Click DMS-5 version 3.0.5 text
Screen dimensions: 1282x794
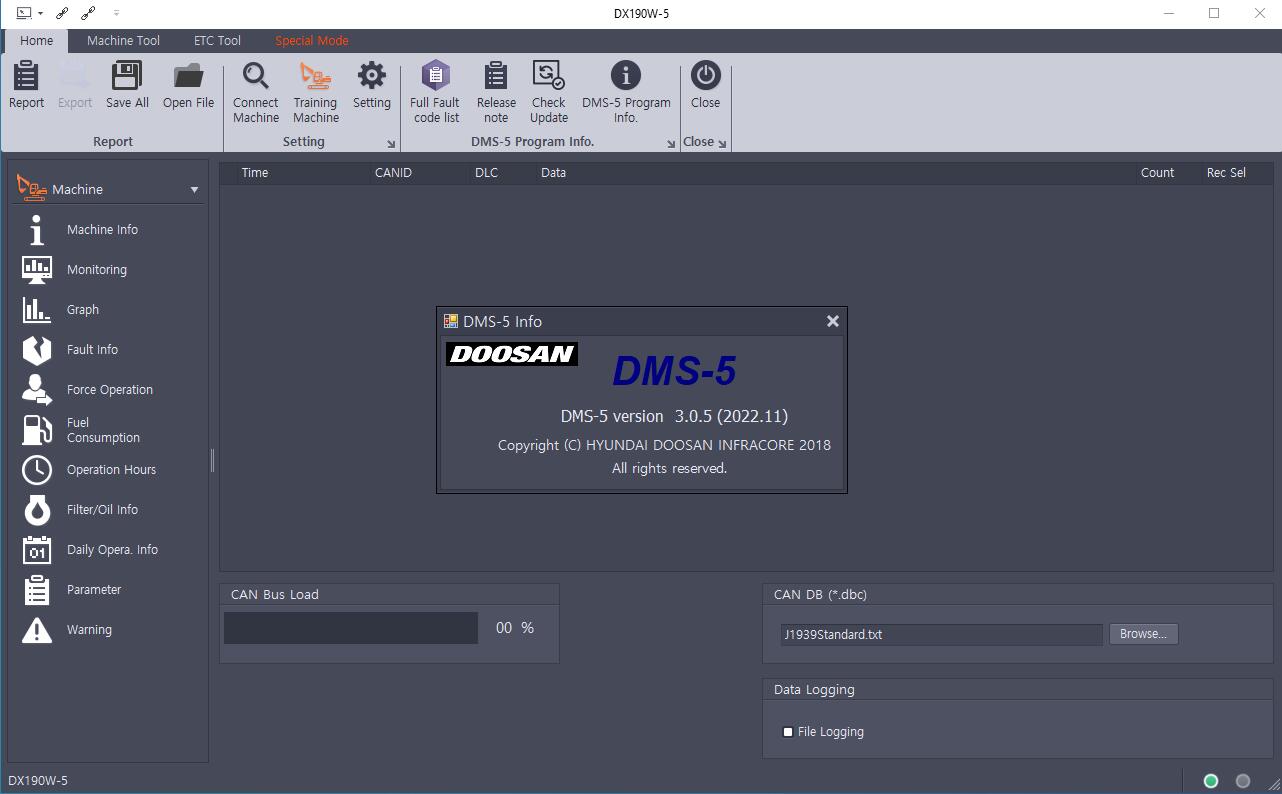pyautogui.click(x=674, y=416)
